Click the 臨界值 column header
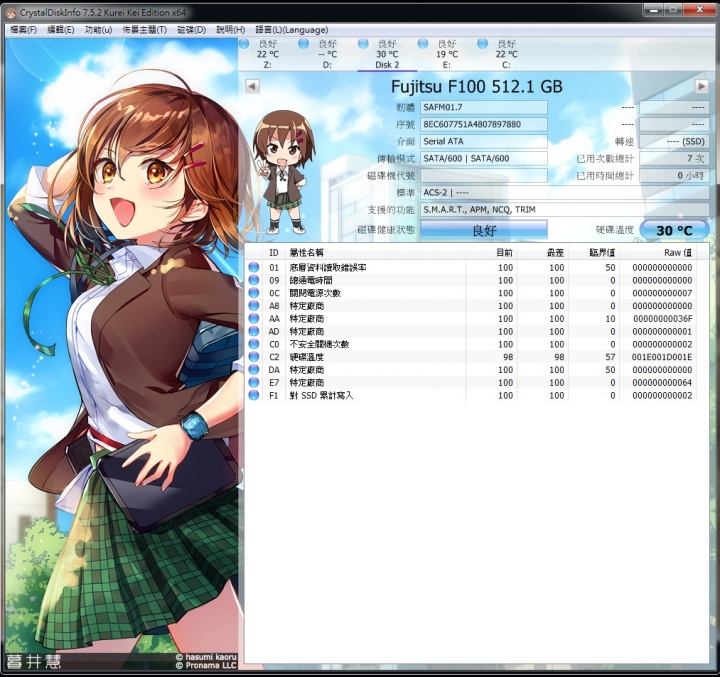This screenshot has width=720, height=677. [x=594, y=253]
